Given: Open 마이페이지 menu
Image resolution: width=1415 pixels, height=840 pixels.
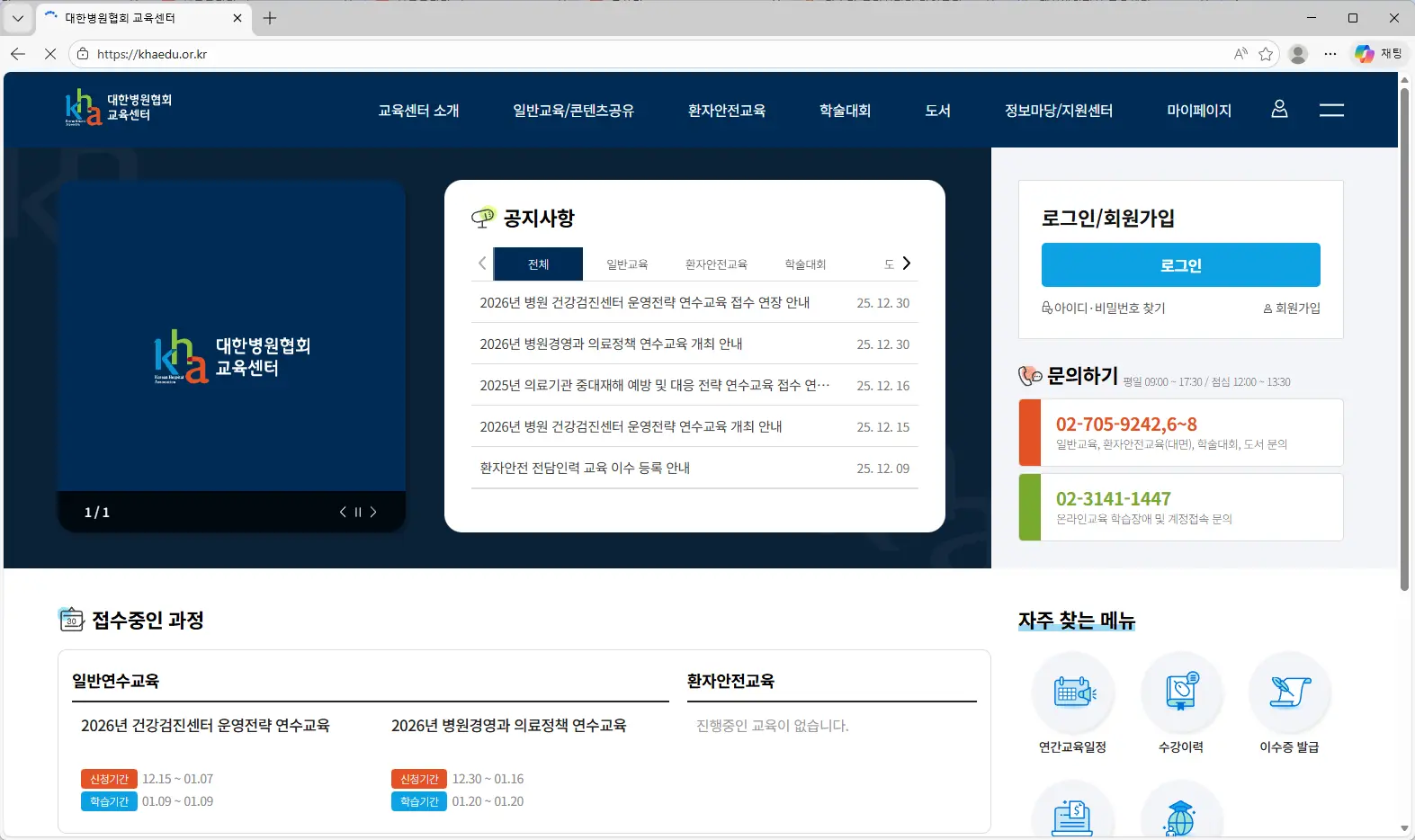Looking at the screenshot, I should click(x=1199, y=110).
